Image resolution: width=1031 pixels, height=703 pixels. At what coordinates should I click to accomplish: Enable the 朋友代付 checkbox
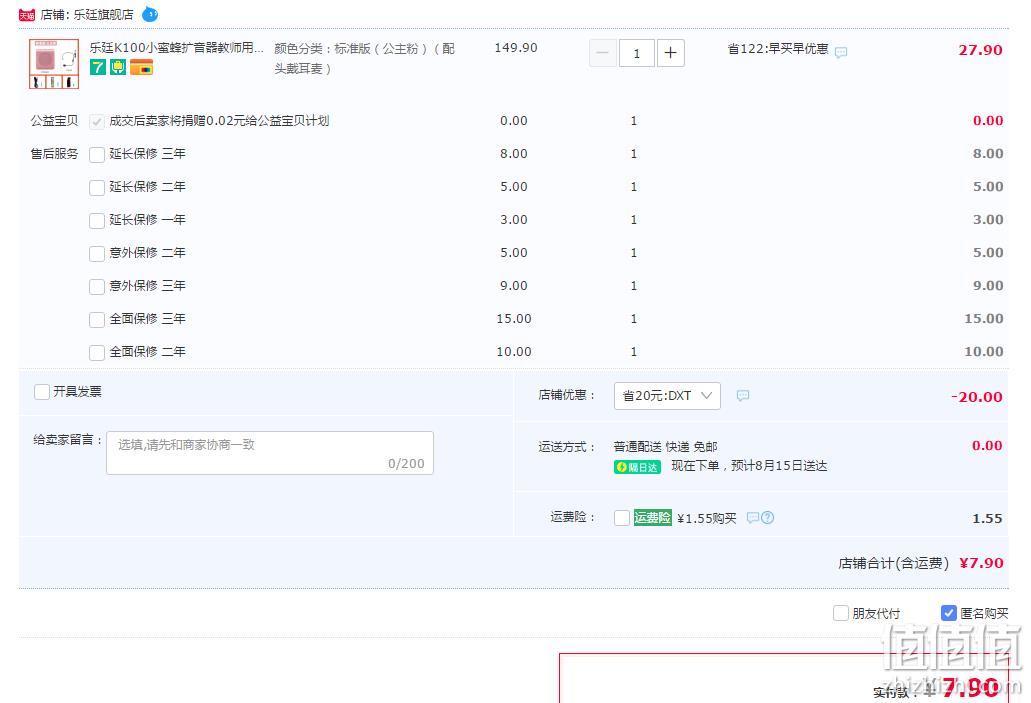[841, 614]
